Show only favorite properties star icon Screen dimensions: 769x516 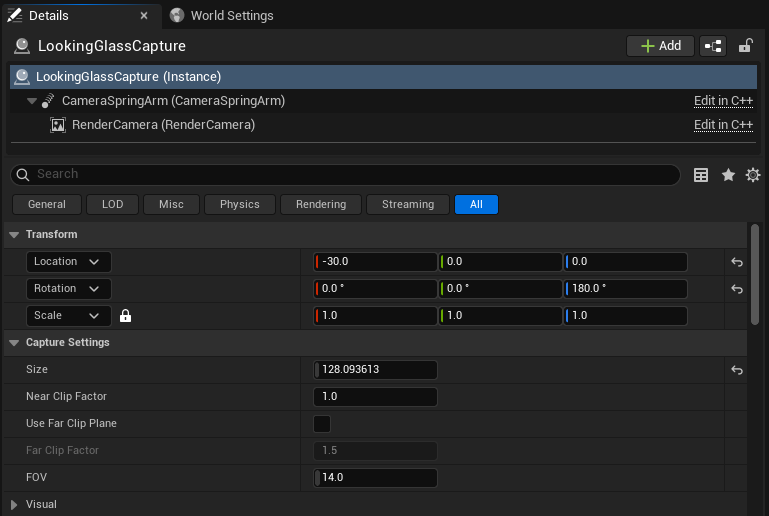tap(728, 175)
